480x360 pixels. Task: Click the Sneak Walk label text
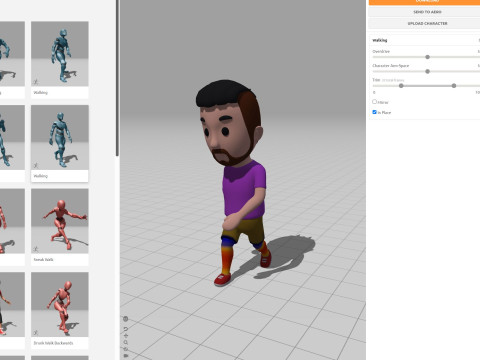coord(43,259)
